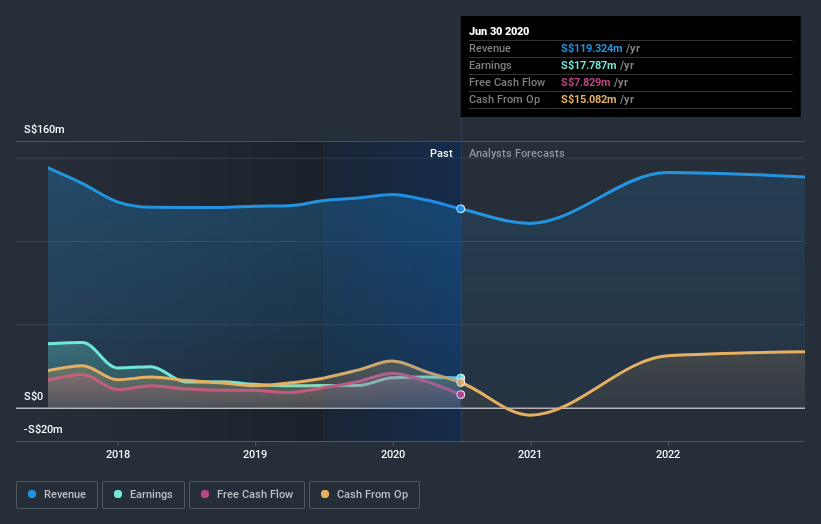821x524 pixels.
Task: Click the S$0 y-axis label
Action: click(34, 396)
